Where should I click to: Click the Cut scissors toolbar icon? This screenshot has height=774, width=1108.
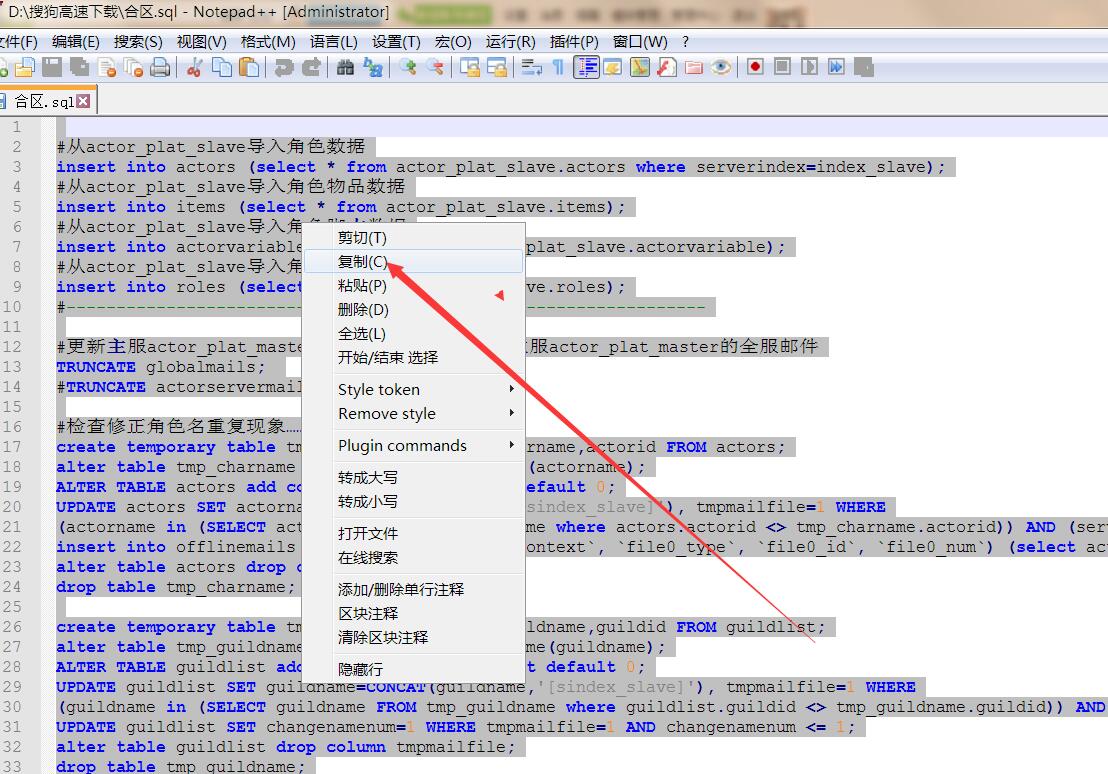[195, 67]
